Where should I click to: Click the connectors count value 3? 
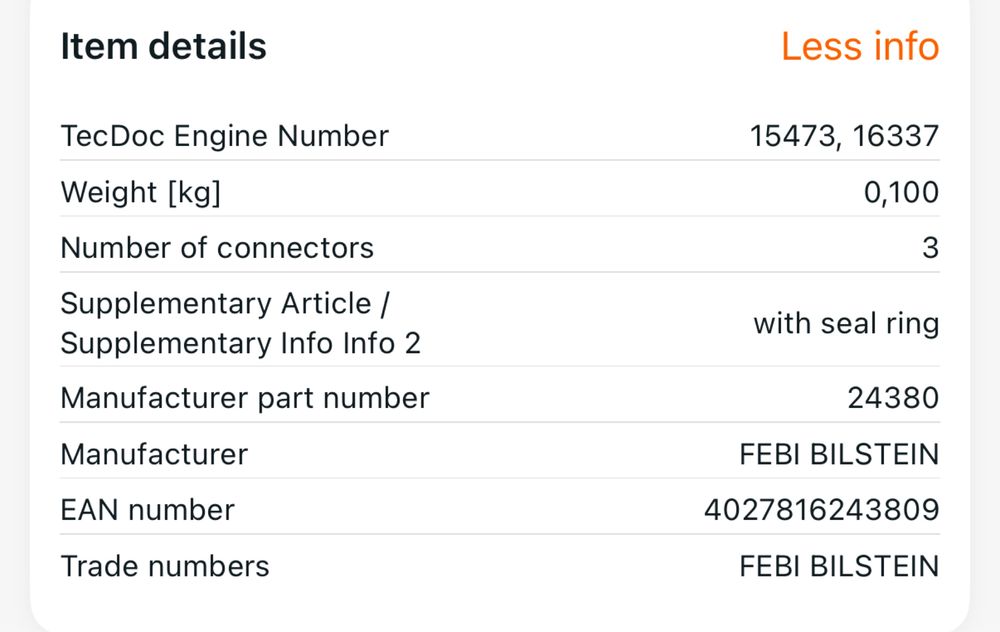(930, 248)
